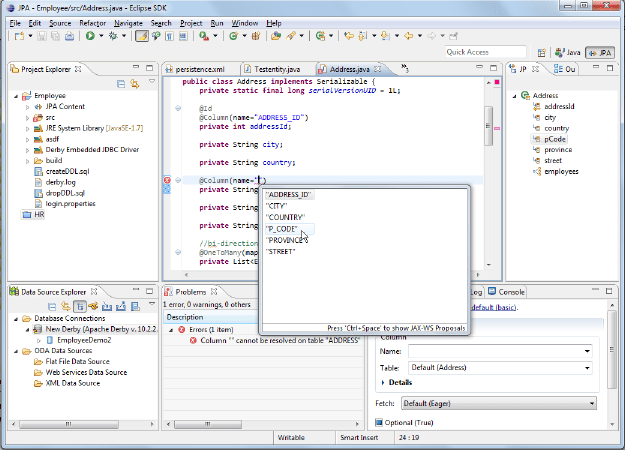Show hidden editor tabs chevron list
This screenshot has height=450, width=625.
coord(405,68)
